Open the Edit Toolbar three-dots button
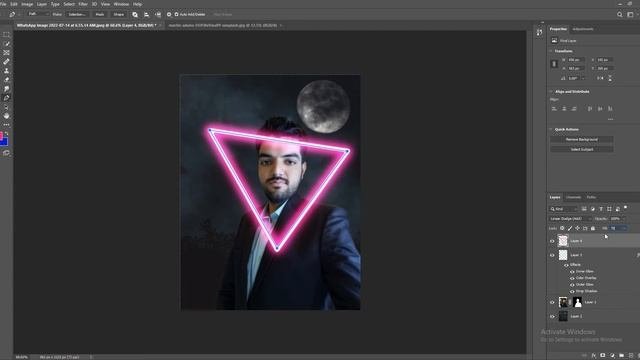The height and width of the screenshot is (360, 640). coord(6,124)
